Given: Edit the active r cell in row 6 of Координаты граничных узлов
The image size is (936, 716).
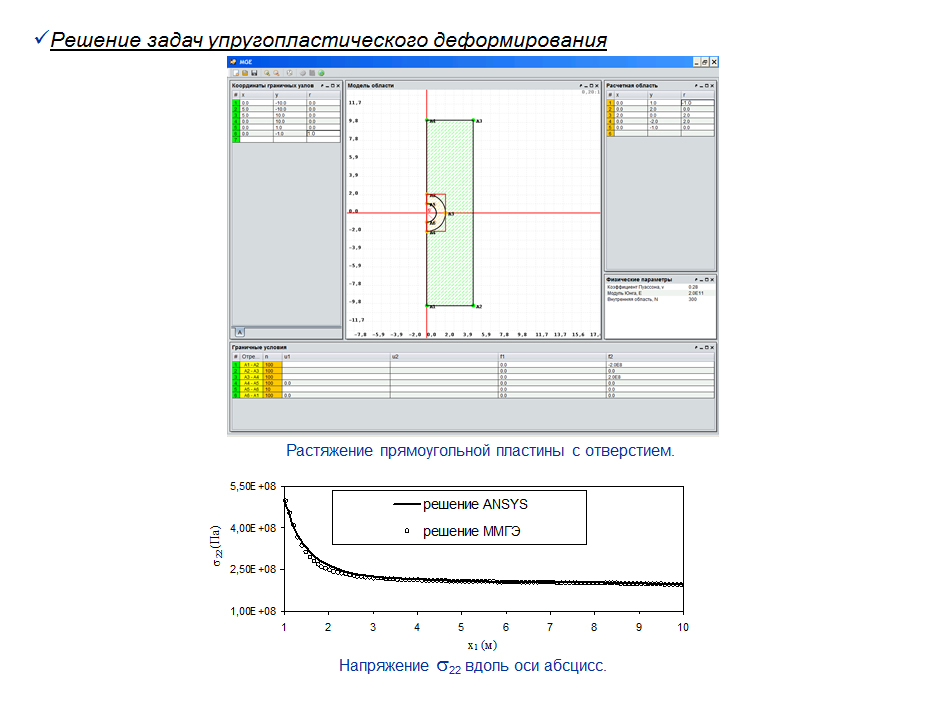Looking at the screenshot, I should pyautogui.click(x=324, y=134).
